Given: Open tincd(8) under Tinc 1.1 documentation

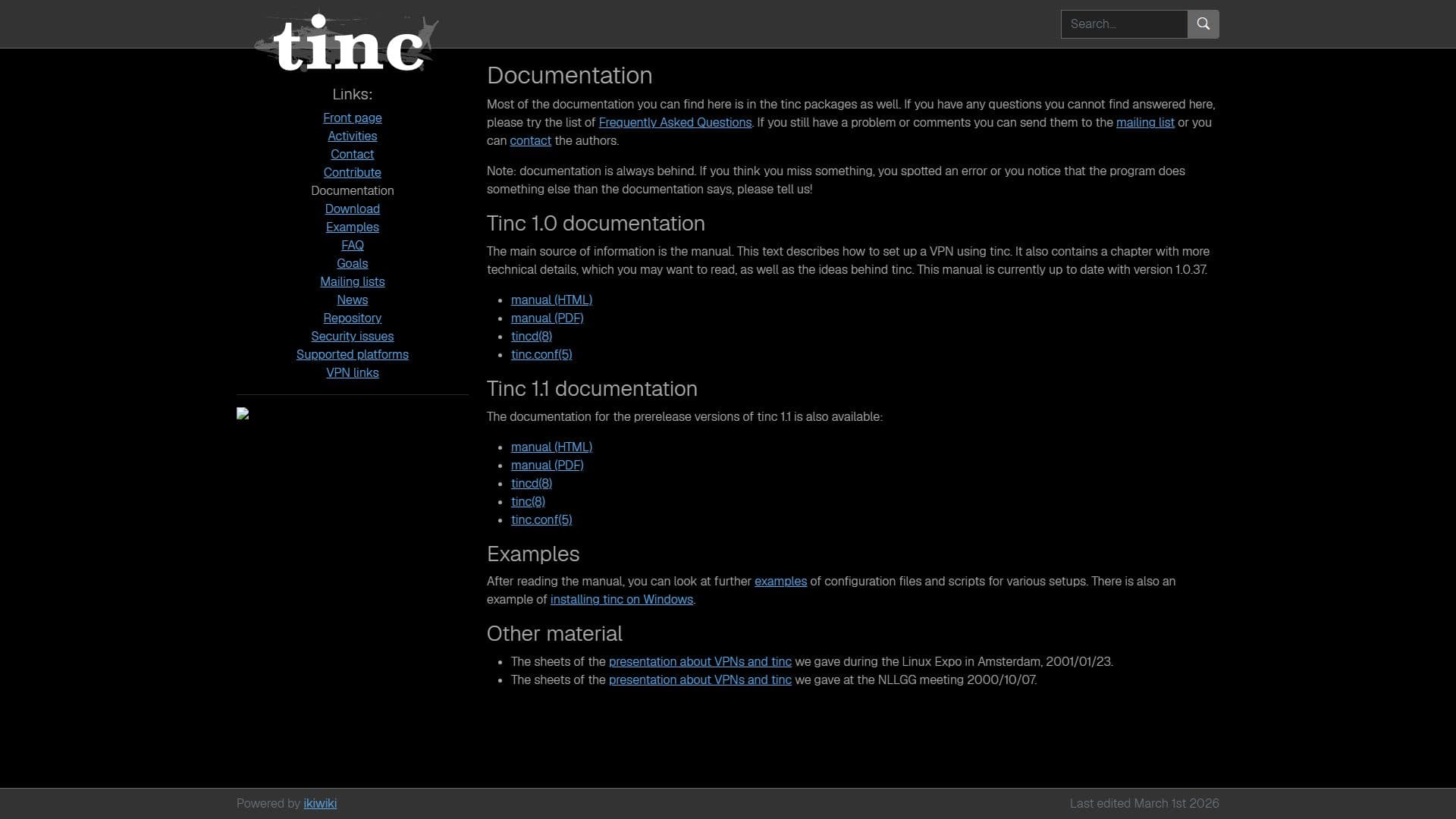Looking at the screenshot, I should 532,483.
